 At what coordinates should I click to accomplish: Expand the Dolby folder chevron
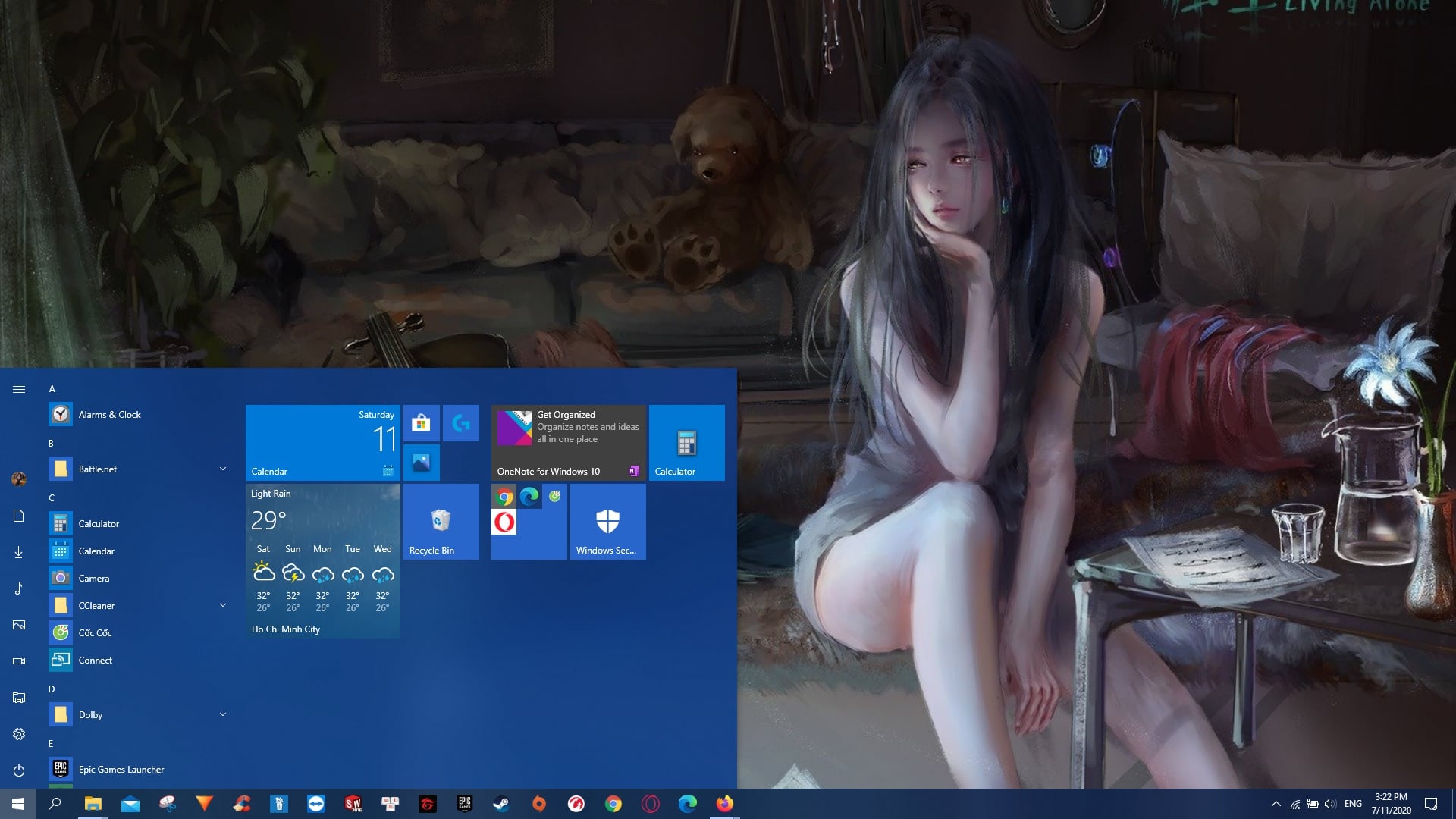coord(223,714)
